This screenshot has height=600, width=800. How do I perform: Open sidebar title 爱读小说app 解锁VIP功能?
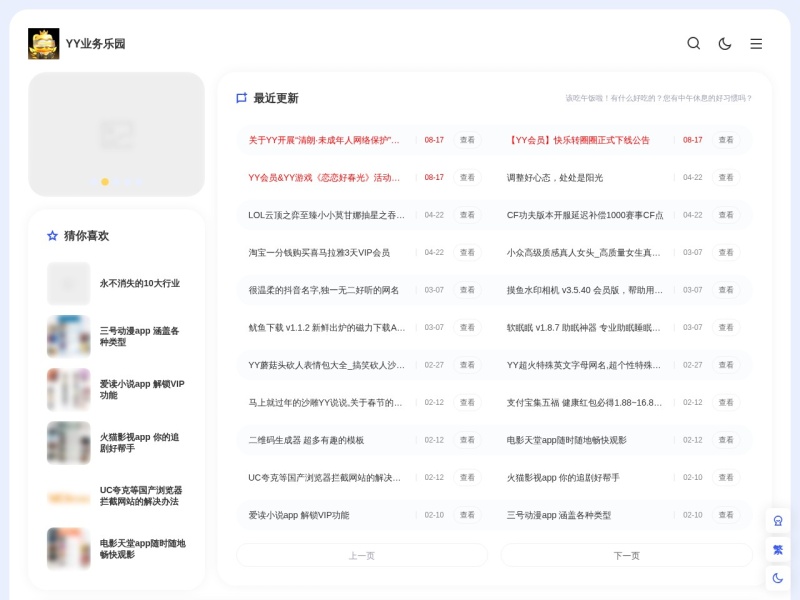click(142, 389)
